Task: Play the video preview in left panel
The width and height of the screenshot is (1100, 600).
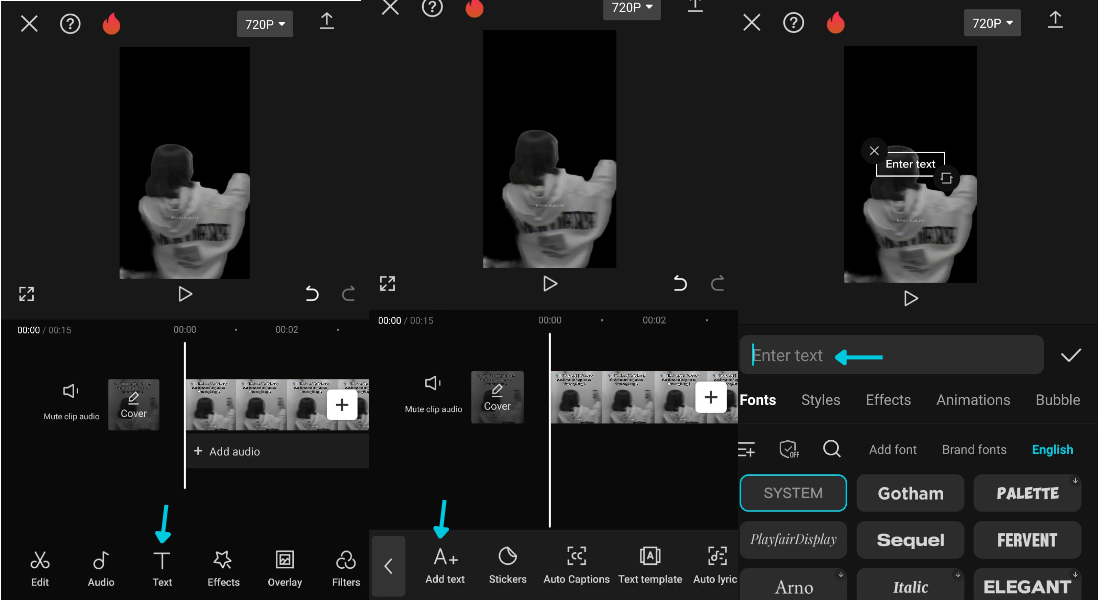Action: 185,294
